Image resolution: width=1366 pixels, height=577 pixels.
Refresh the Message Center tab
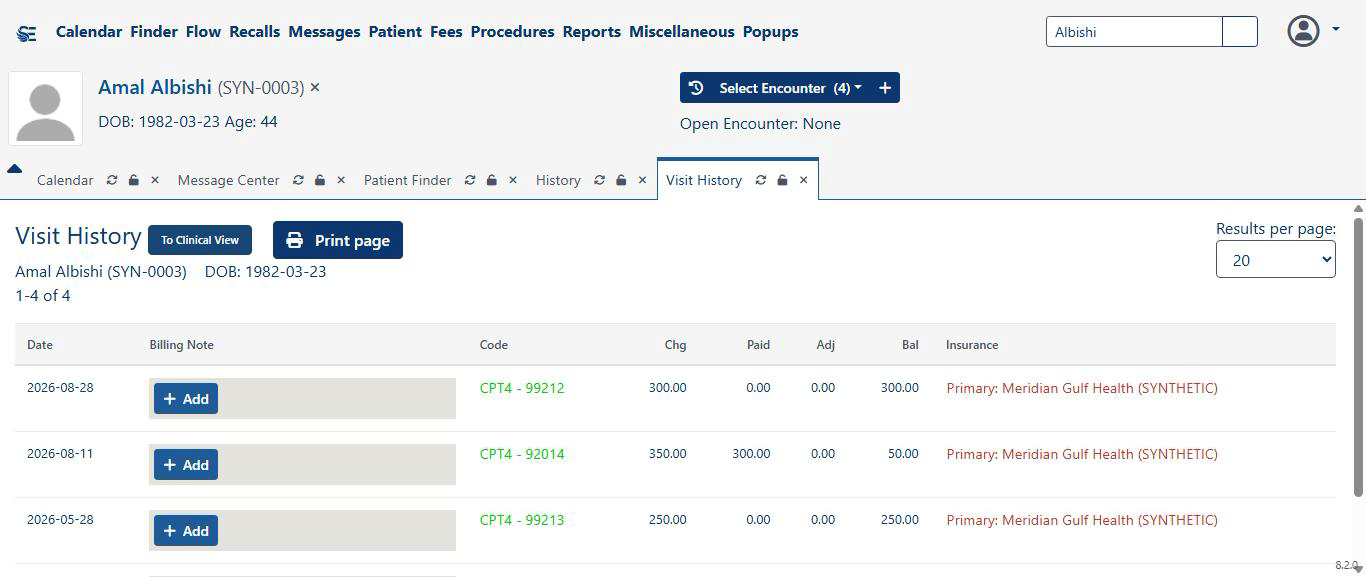tap(298, 180)
